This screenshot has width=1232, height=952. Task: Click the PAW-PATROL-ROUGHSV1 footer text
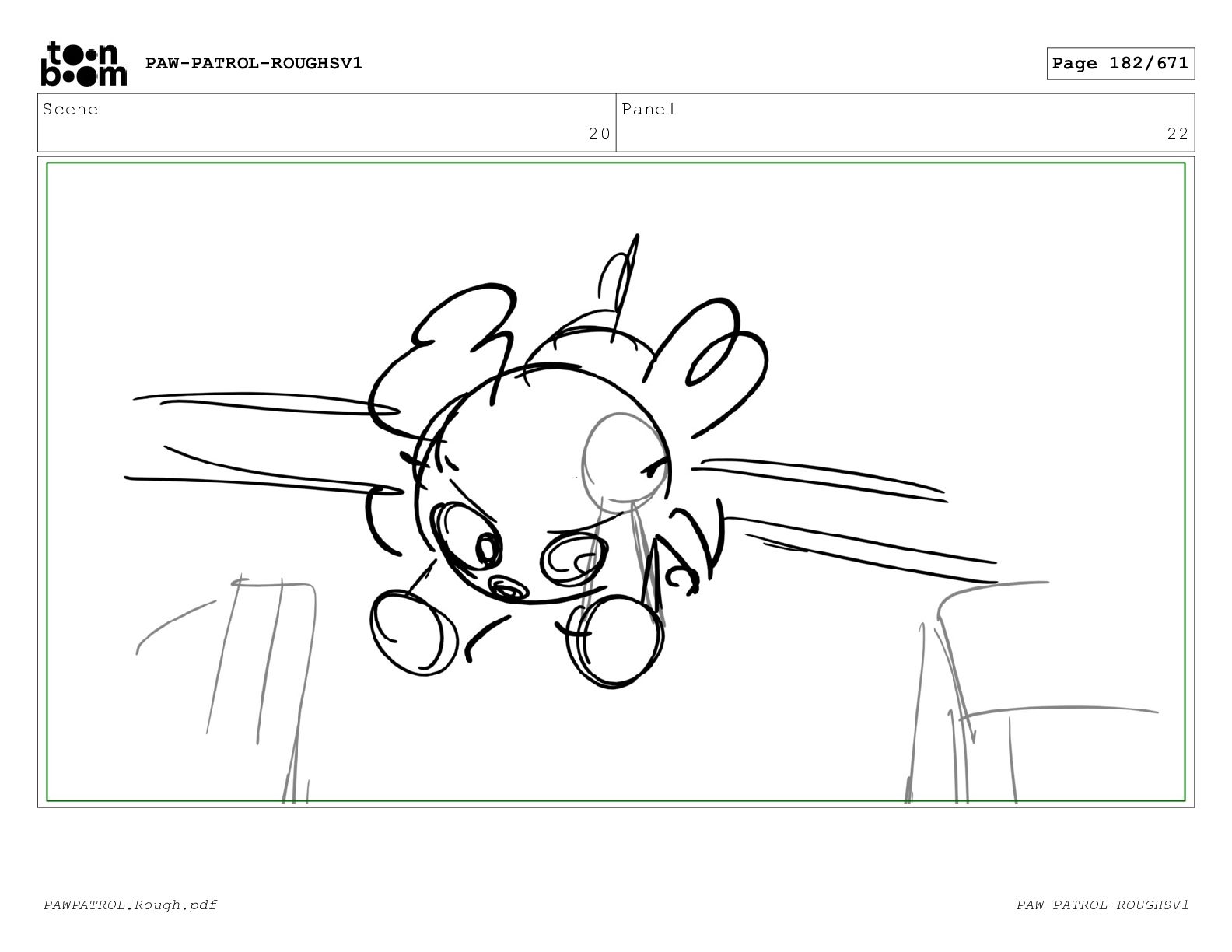click(x=1102, y=905)
